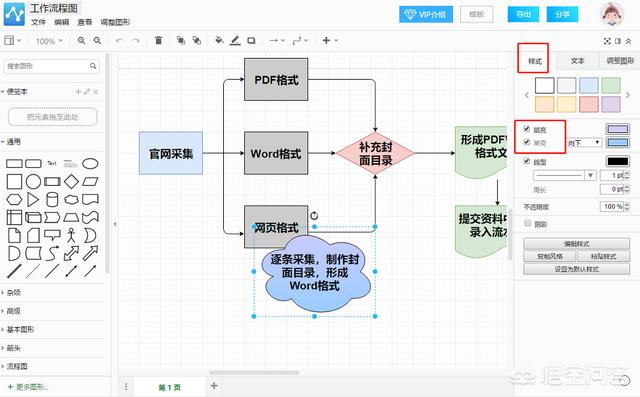Click the zoom in magnifier icon
Viewport: 640px width, 397px height.
82,40
